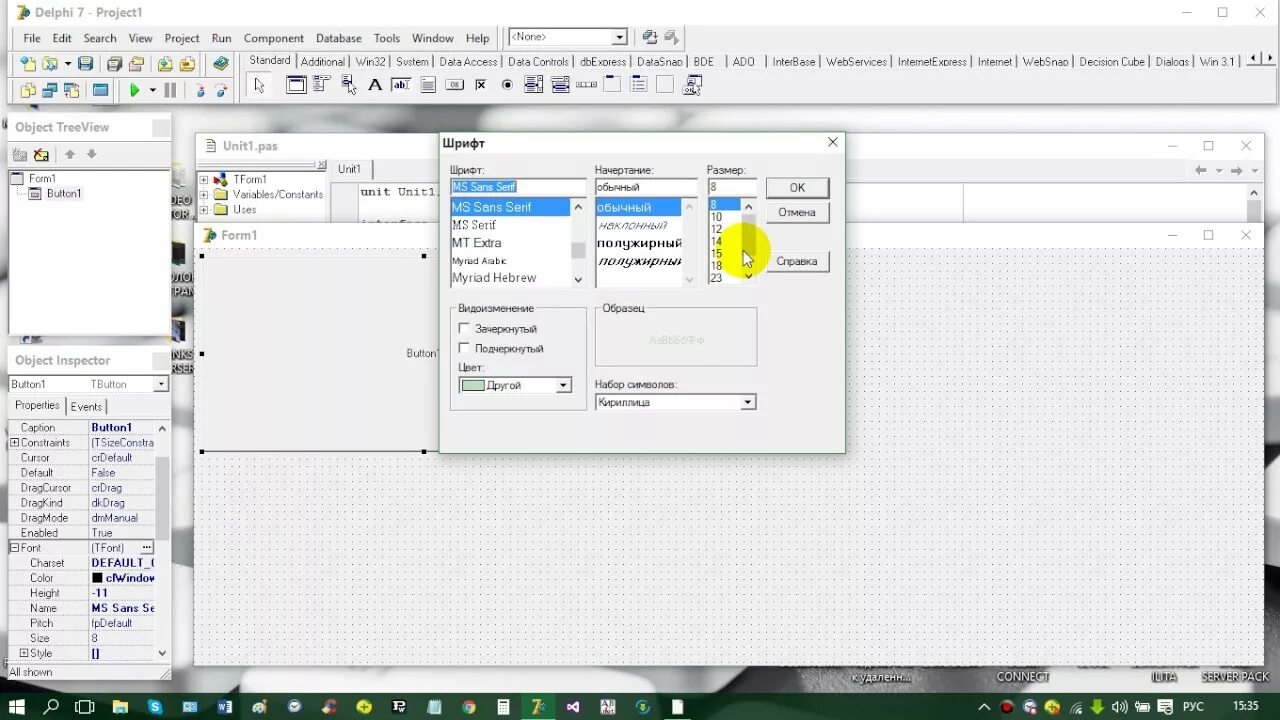Open the Run button dropdown arrow

tap(153, 90)
